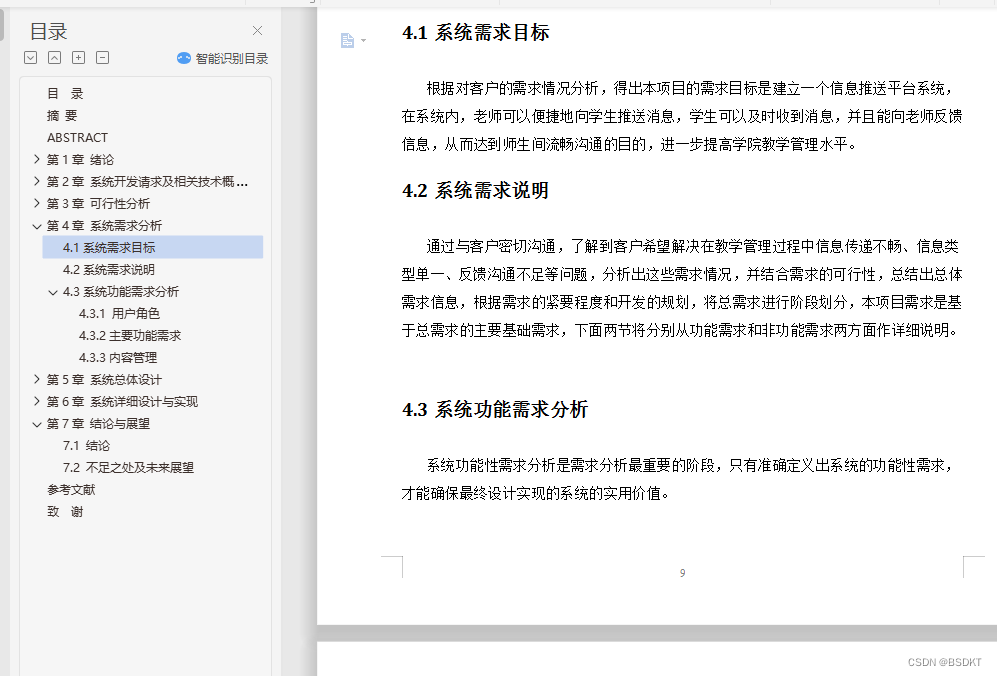The image size is (997, 676).
Task: Click paragraph starting 系统功能性需求分析是需求分析
Action: [x=678, y=479]
